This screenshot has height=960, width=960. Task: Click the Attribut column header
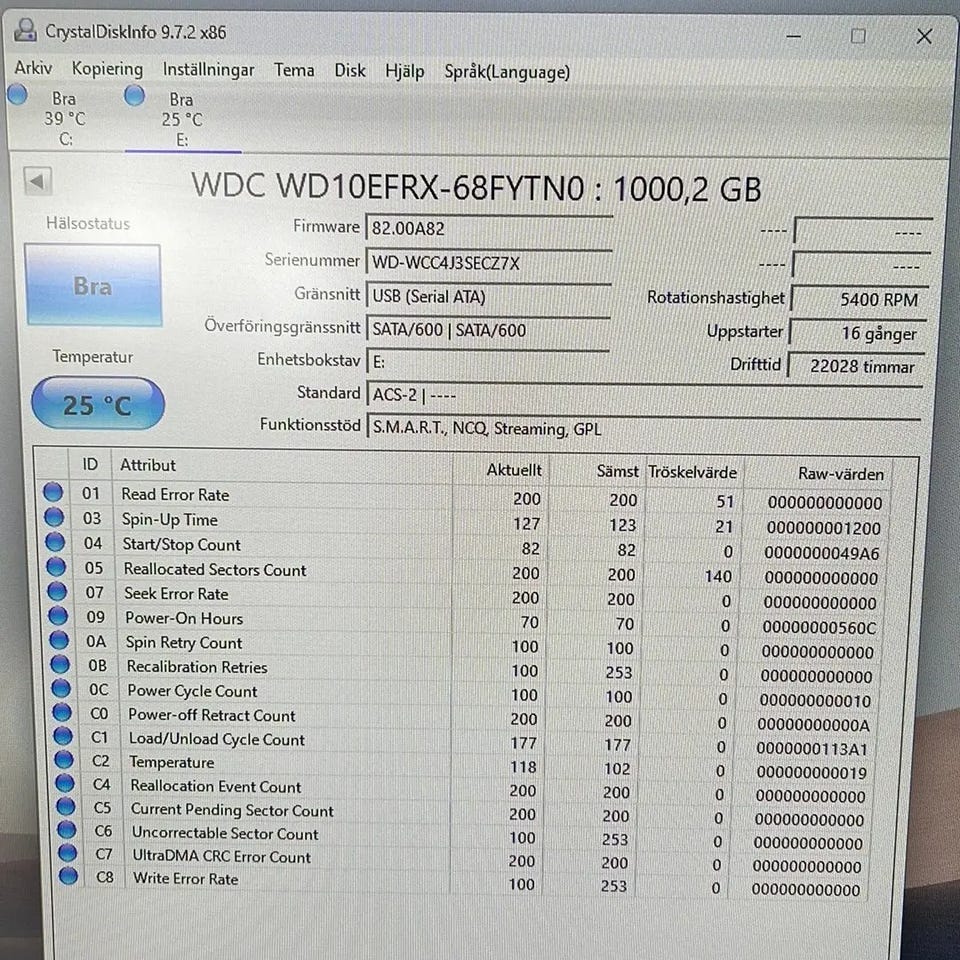tap(282, 467)
